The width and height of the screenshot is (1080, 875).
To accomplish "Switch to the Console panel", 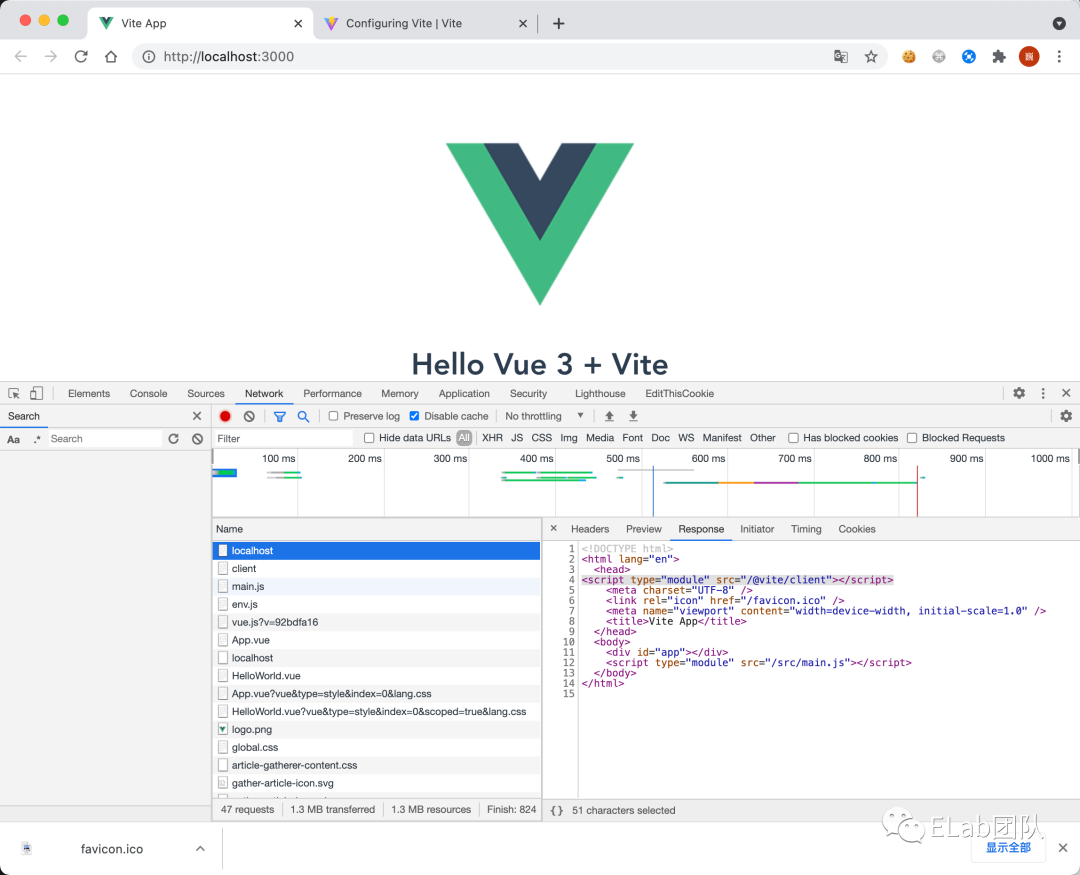I will (x=149, y=393).
